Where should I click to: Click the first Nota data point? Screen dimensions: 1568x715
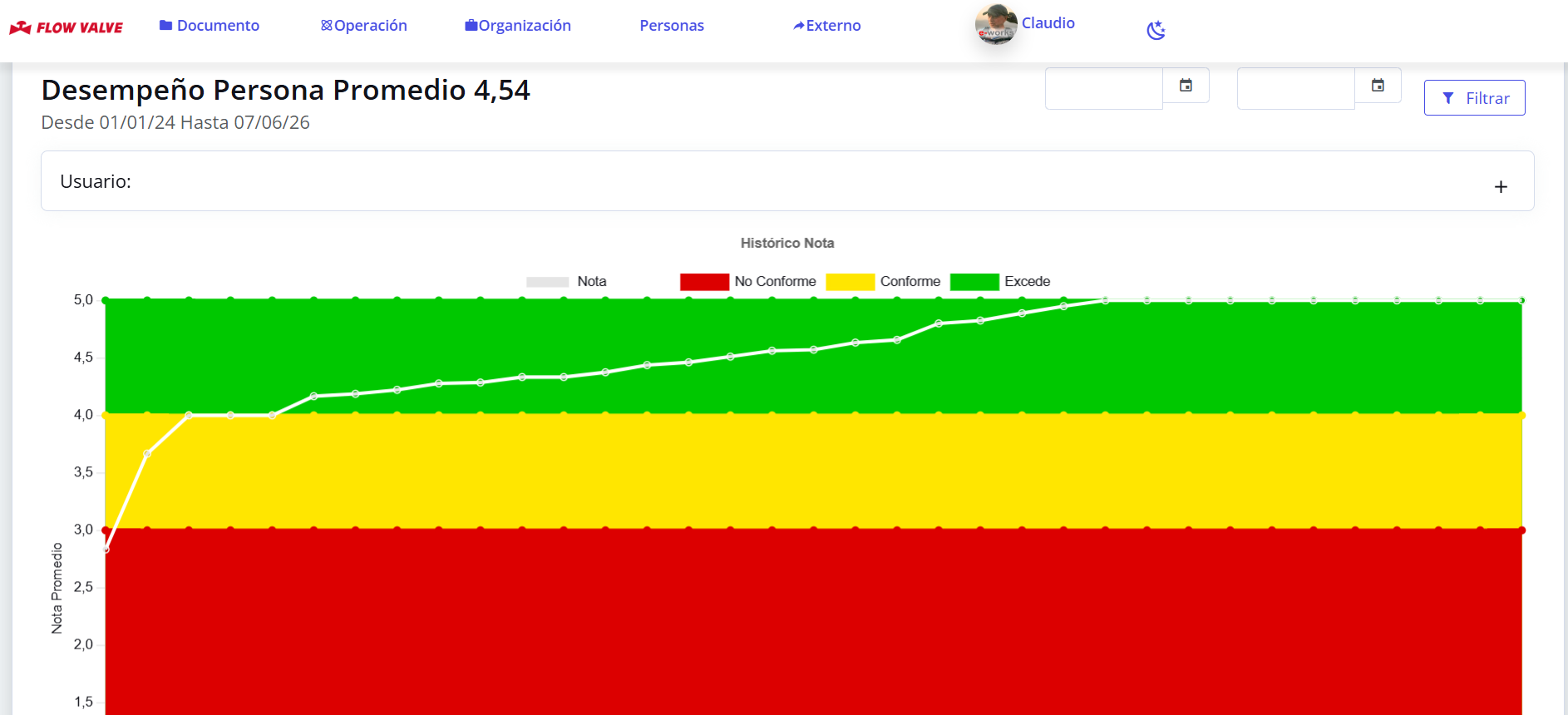[106, 550]
